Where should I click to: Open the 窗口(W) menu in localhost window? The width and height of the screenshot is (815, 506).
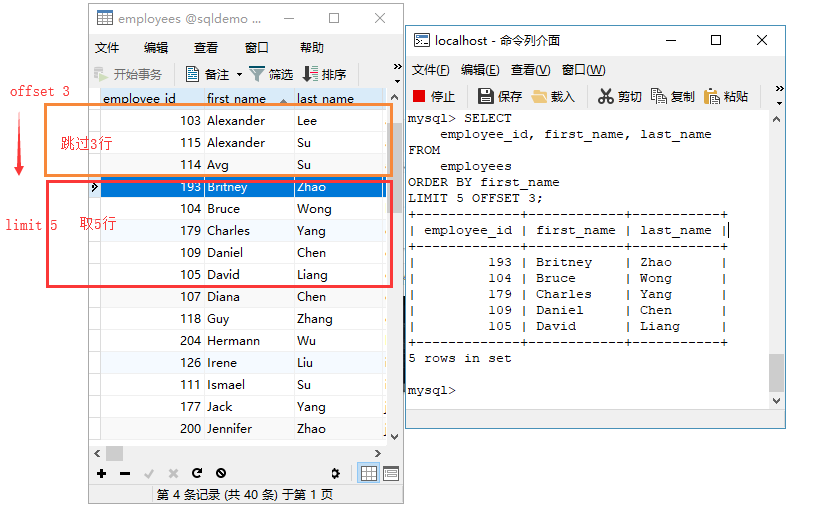coord(583,70)
